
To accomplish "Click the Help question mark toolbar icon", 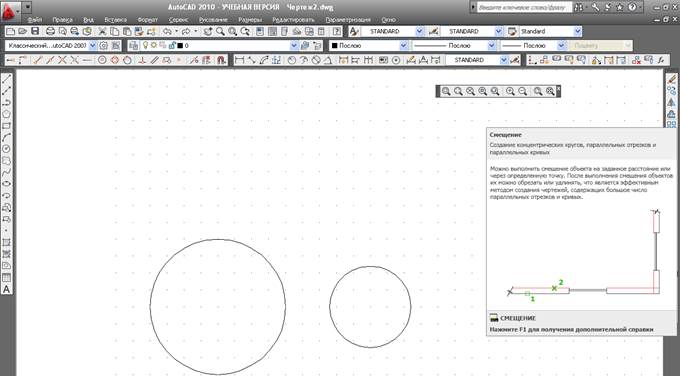I will point(337,31).
